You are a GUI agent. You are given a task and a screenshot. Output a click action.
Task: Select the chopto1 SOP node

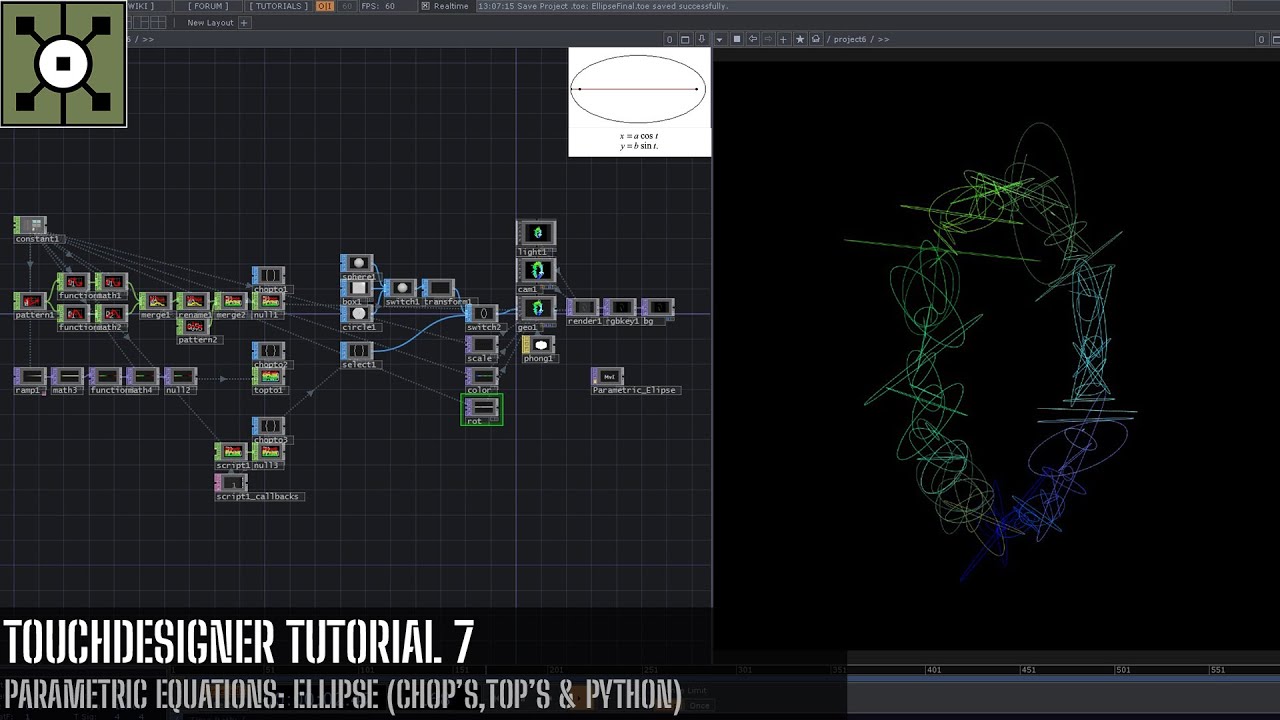[268, 275]
